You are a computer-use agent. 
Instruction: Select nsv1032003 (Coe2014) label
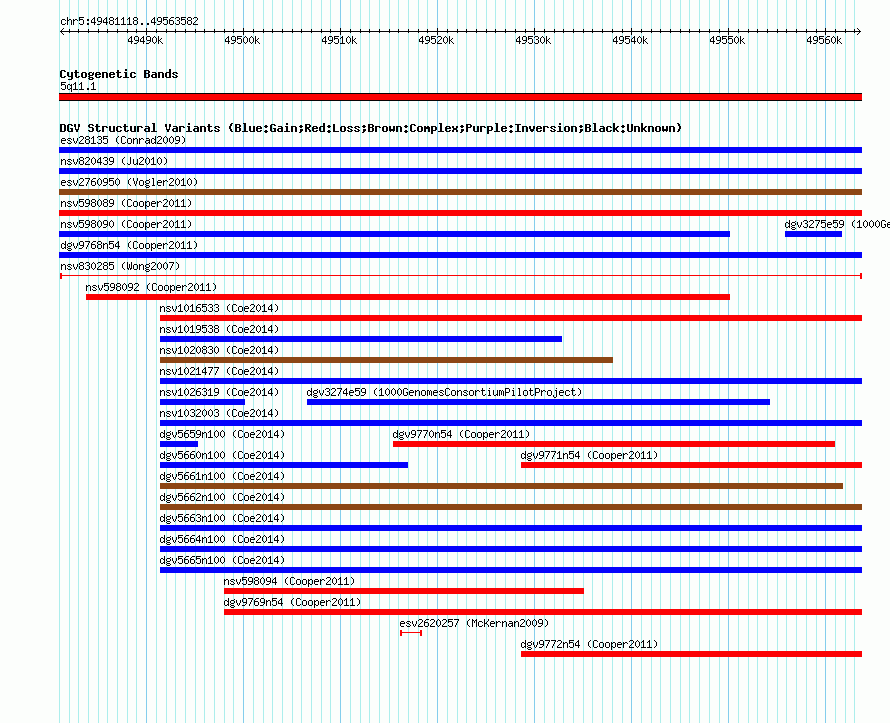pyautogui.click(x=219, y=413)
